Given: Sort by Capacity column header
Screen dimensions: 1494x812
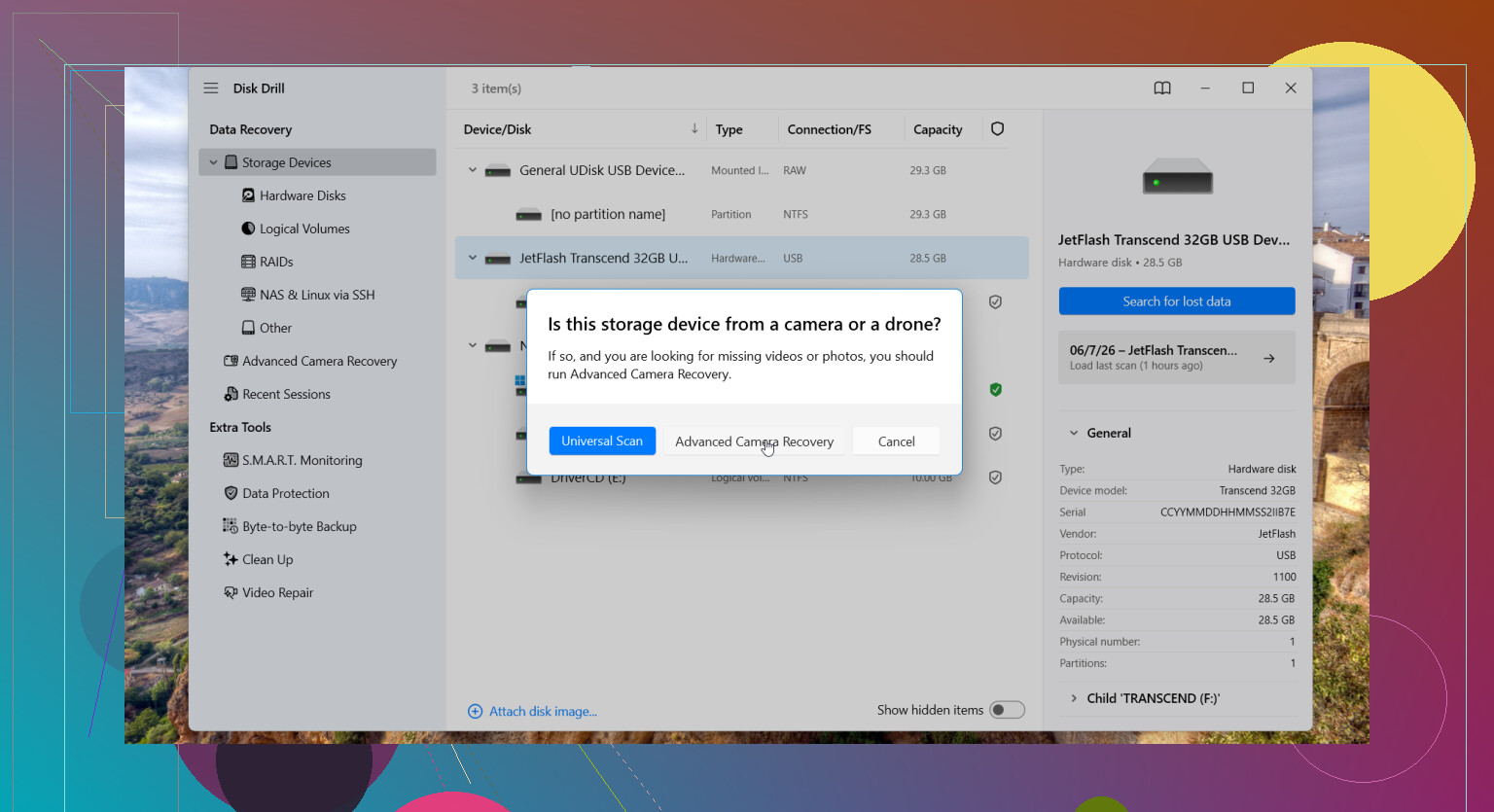Looking at the screenshot, I should (x=938, y=129).
